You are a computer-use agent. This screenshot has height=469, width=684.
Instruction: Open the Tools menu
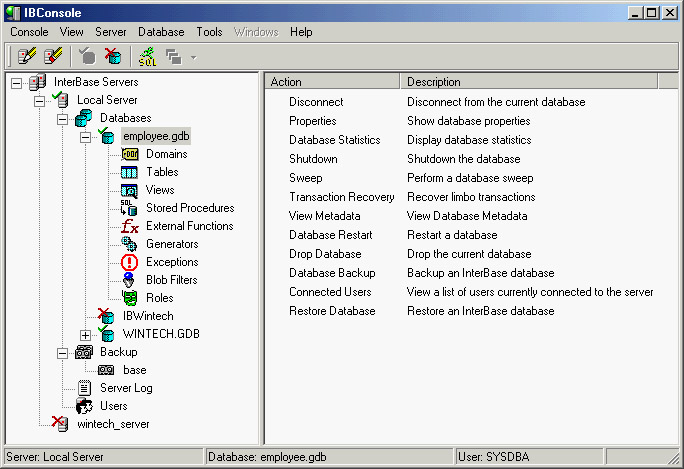click(x=210, y=32)
